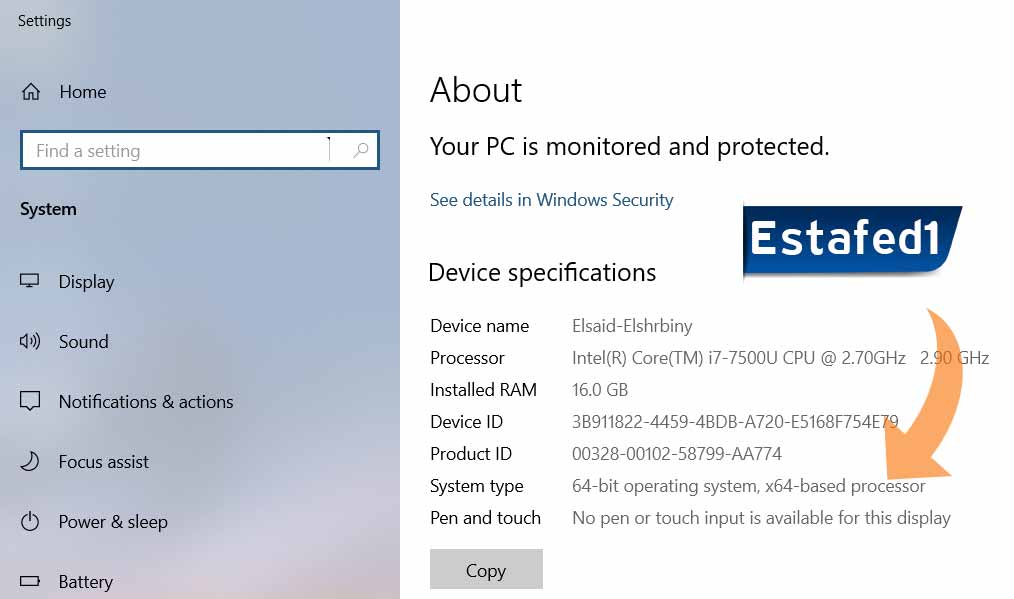
Task: Click the Notifications speech bubble icon
Action: tap(30, 402)
